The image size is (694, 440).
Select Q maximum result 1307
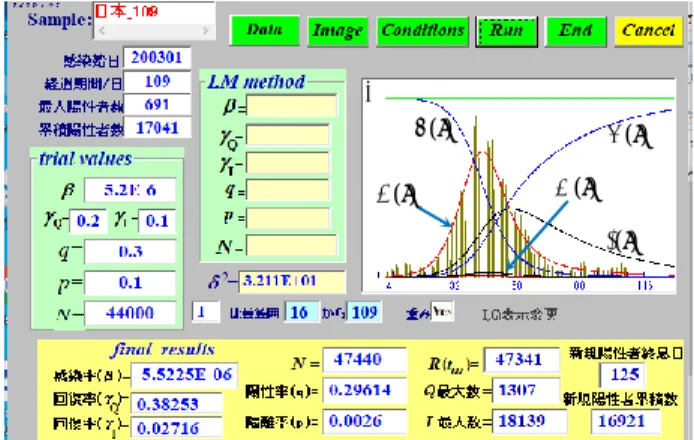[525, 390]
